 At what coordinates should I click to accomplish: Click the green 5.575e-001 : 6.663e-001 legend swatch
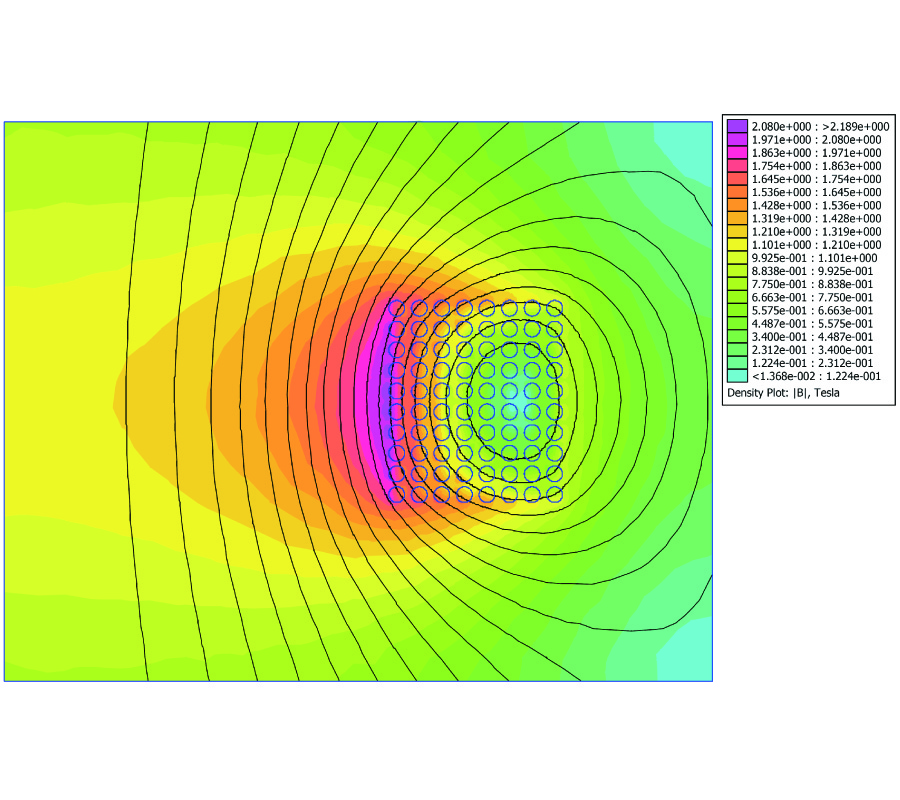(x=737, y=310)
